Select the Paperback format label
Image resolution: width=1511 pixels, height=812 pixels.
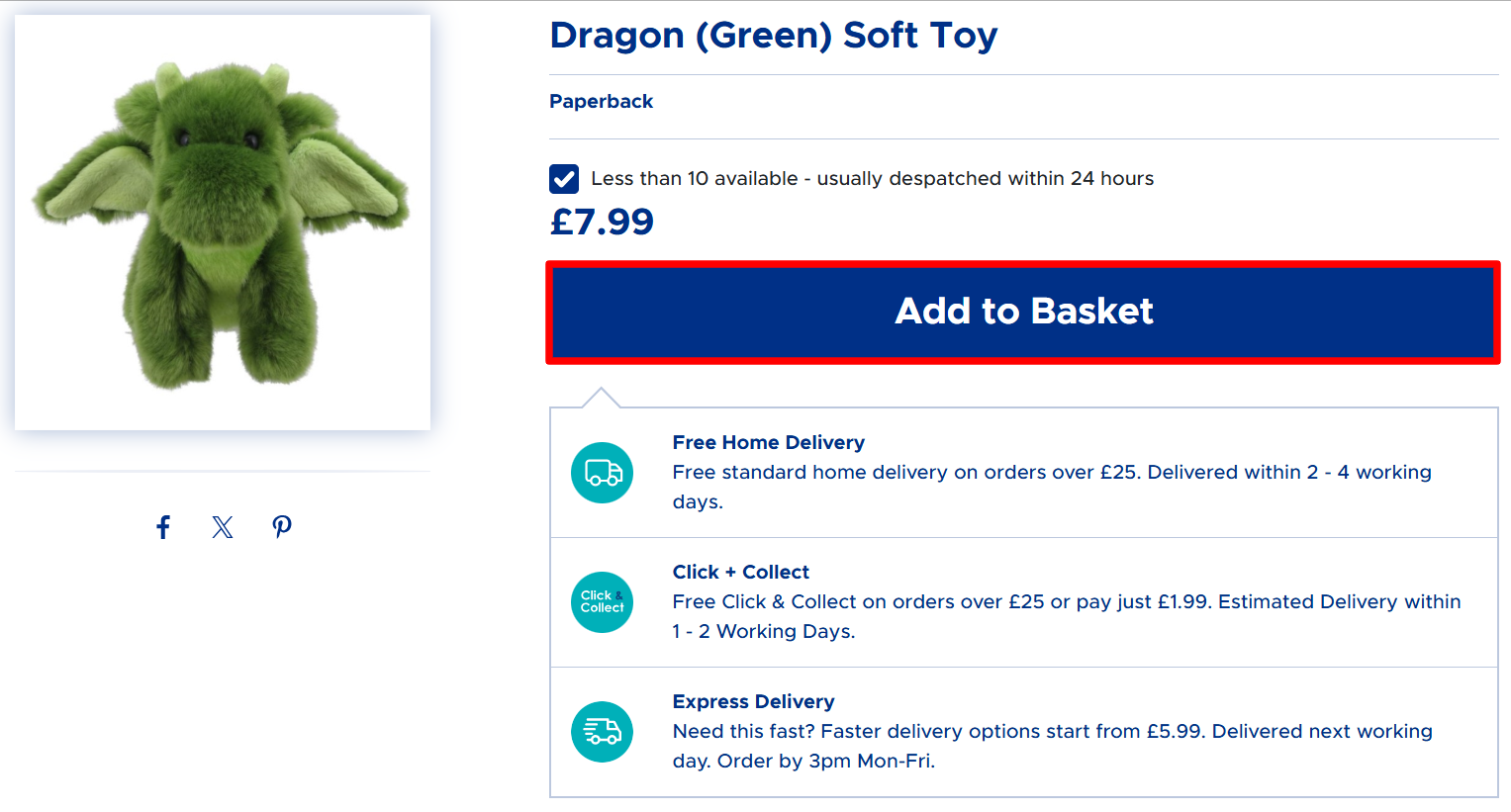pyautogui.click(x=601, y=102)
